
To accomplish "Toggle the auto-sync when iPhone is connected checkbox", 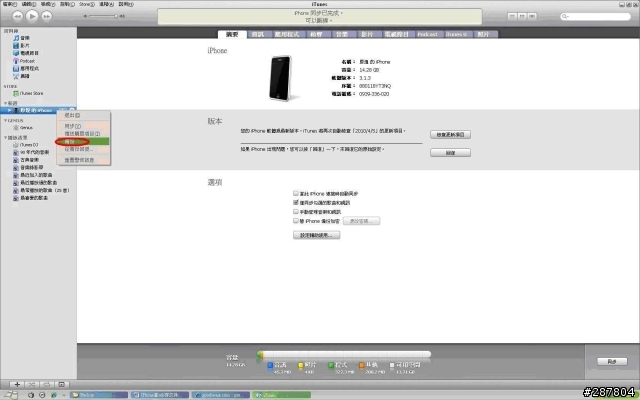I will pos(296,193).
